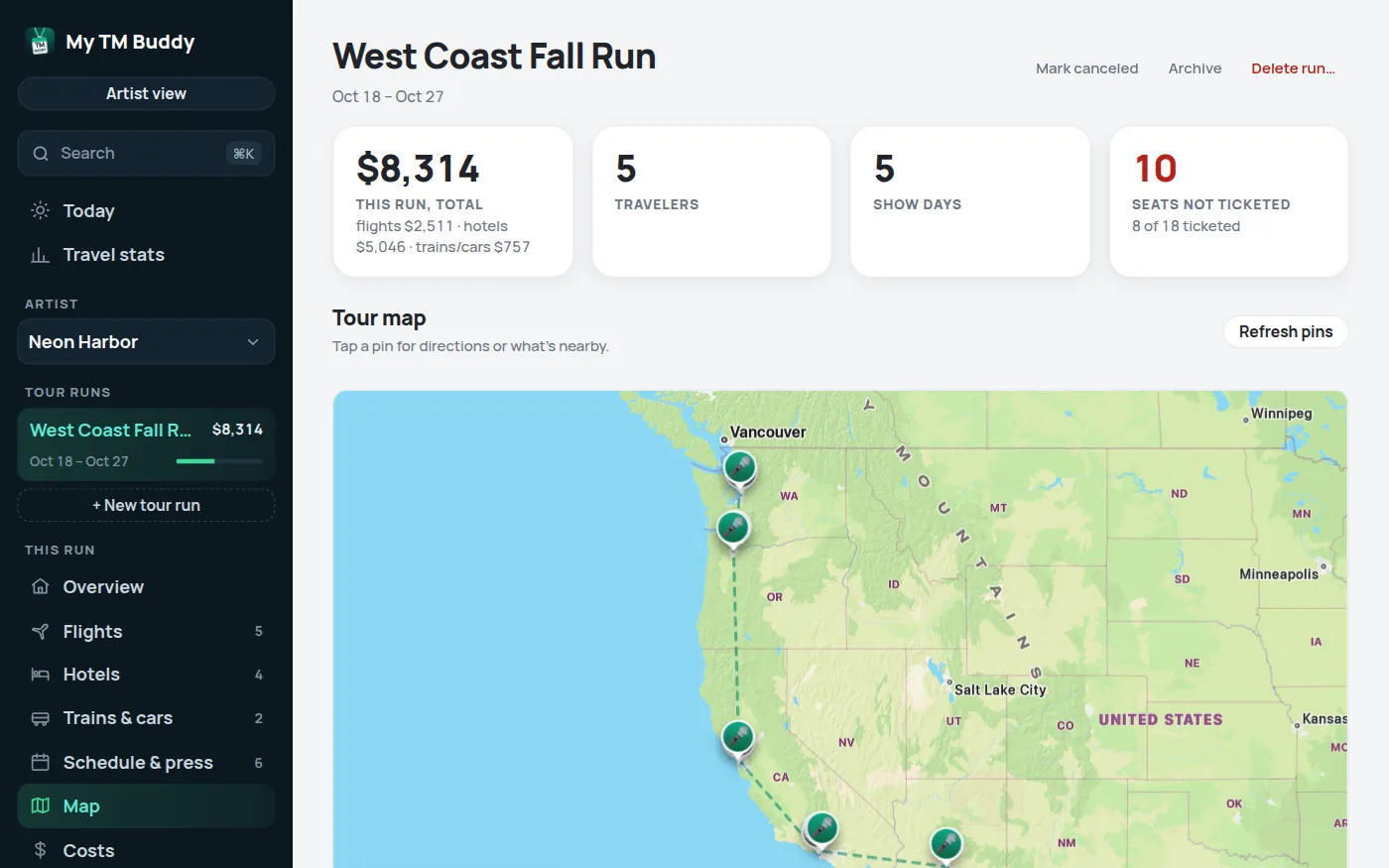1389x868 pixels.
Task: Click the Oct 18 – Oct 27 heading date
Action: (x=388, y=96)
